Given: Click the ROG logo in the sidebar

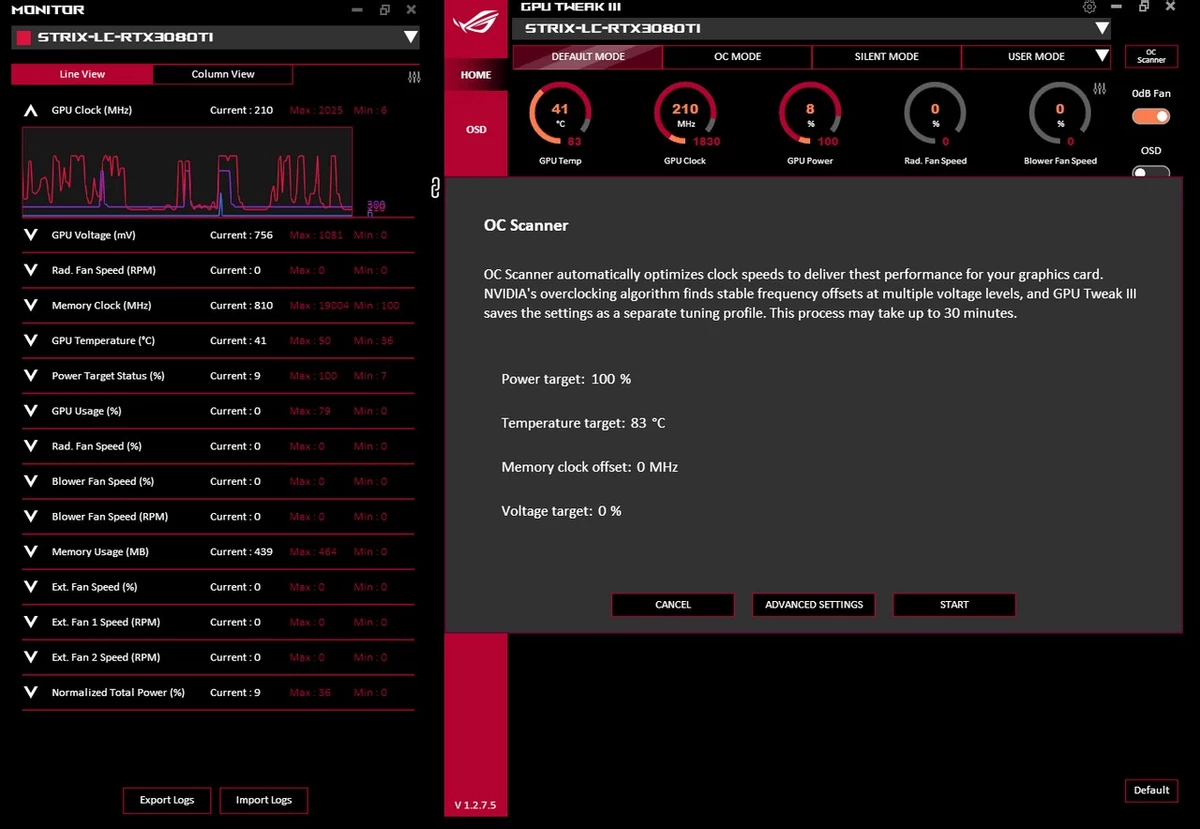Looking at the screenshot, I should pos(476,25).
